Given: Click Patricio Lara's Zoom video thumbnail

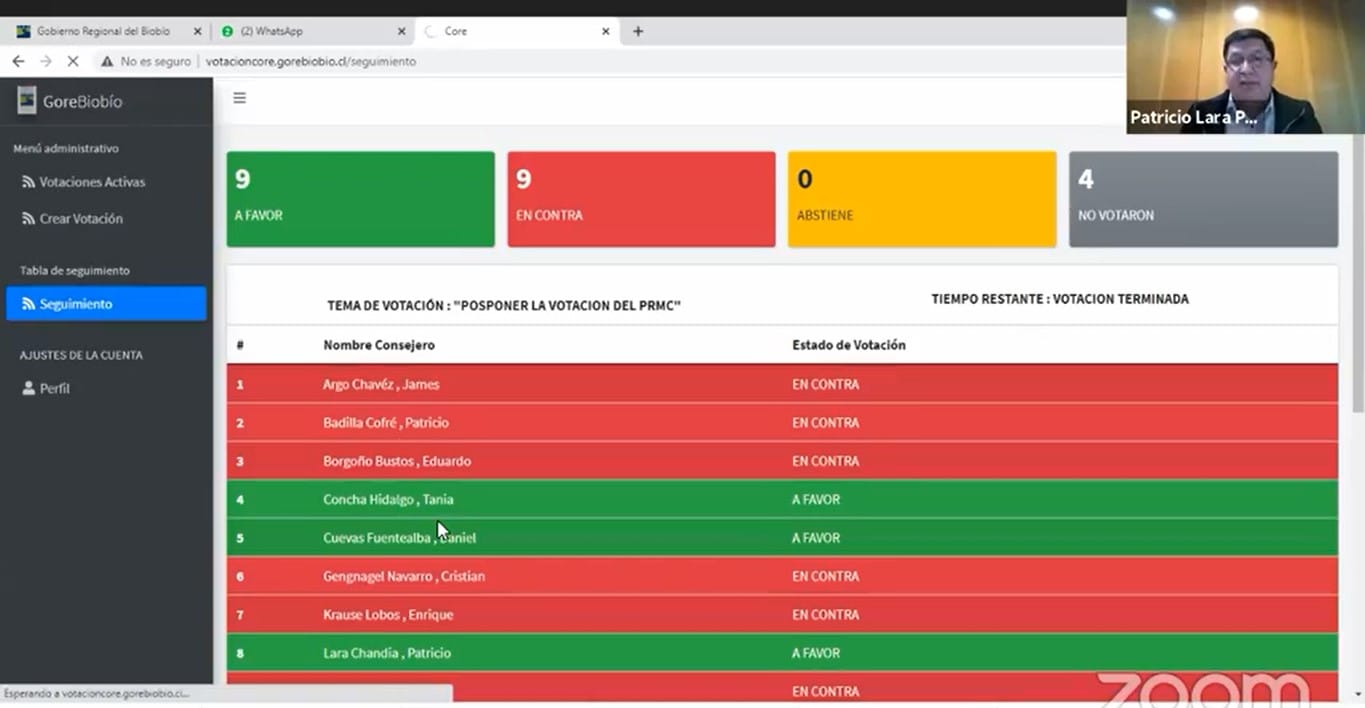Looking at the screenshot, I should (1245, 66).
